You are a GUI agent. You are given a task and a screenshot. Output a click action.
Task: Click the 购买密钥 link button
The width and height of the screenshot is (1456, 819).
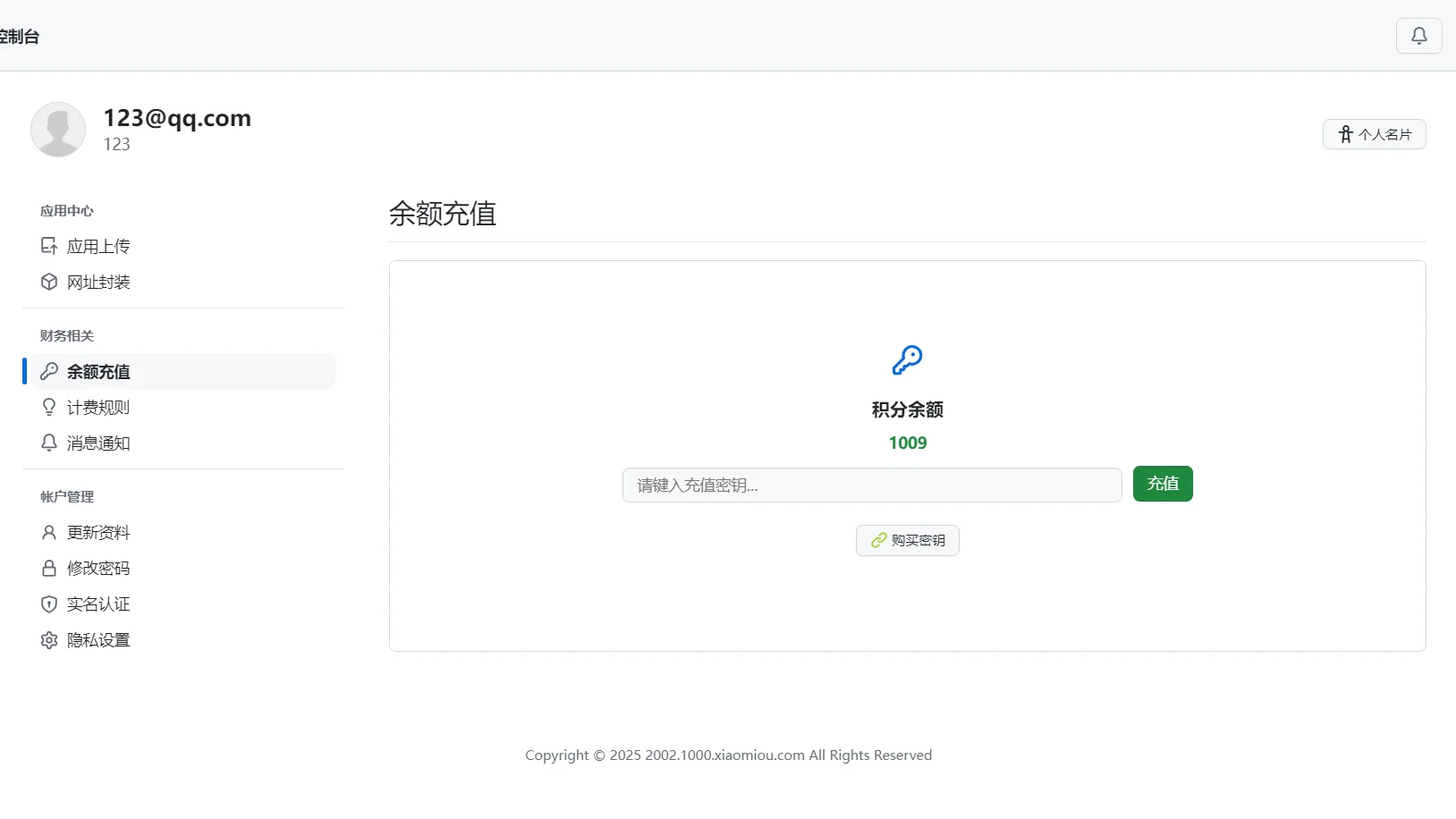click(907, 540)
